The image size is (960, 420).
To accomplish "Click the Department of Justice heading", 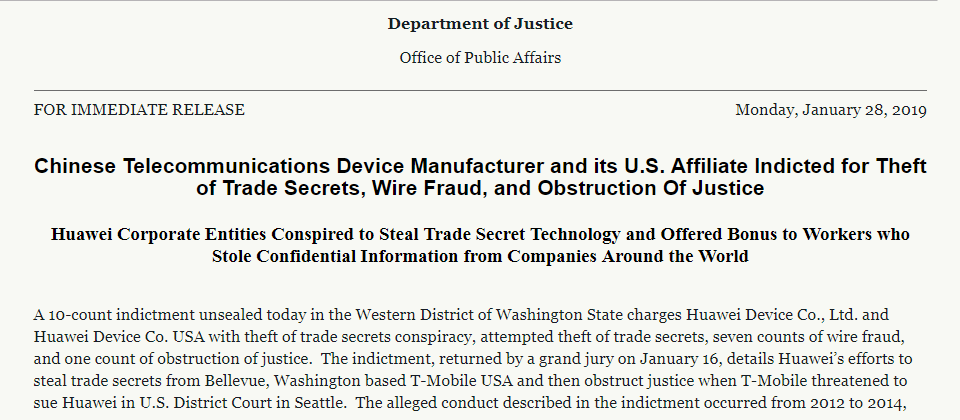I will click(x=480, y=24).
